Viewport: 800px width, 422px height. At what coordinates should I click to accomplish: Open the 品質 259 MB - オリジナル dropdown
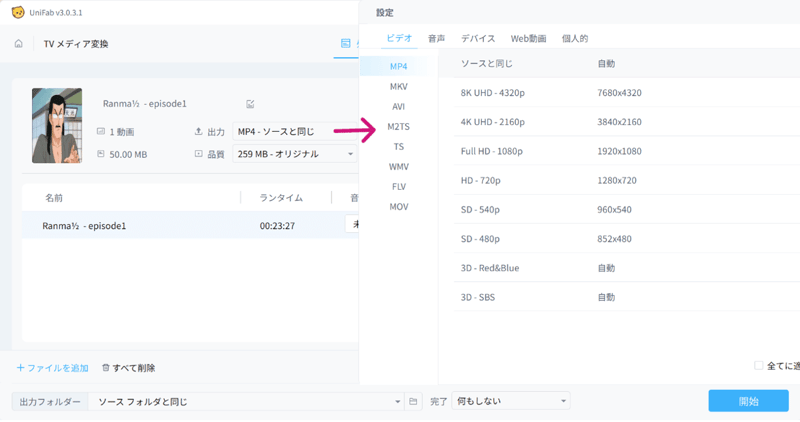tap(295, 154)
